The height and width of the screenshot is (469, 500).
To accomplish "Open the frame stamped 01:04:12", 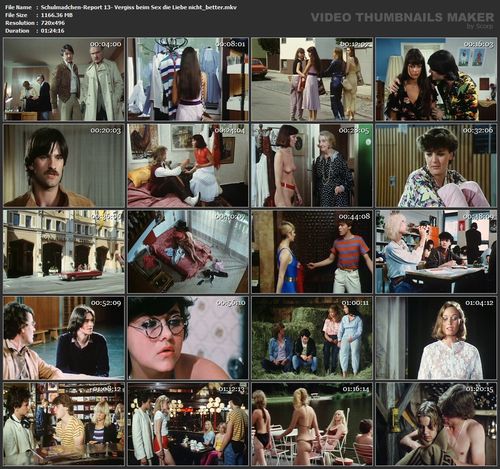I will click(436, 338).
